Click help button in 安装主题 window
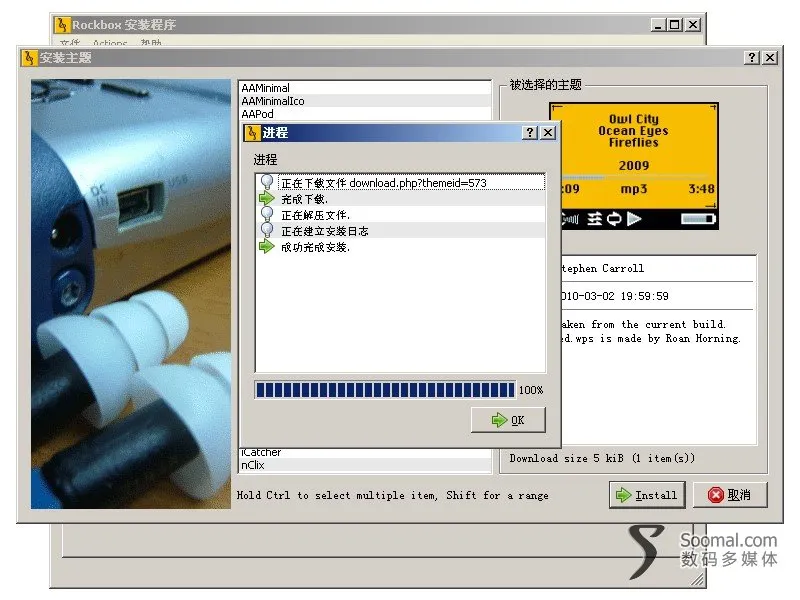Screen dimensions: 800x600 (x=752, y=58)
